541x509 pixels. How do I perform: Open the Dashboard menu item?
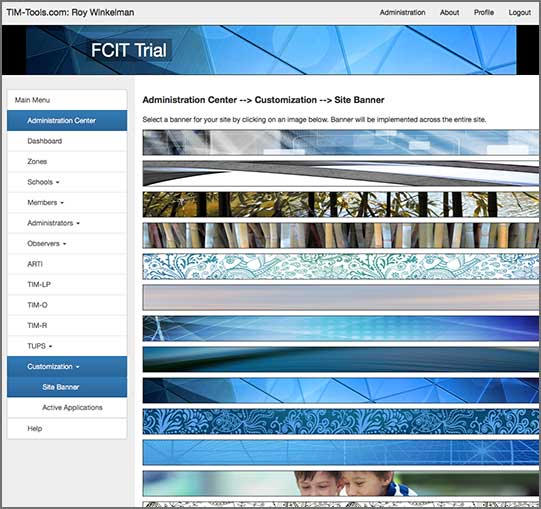(67, 141)
